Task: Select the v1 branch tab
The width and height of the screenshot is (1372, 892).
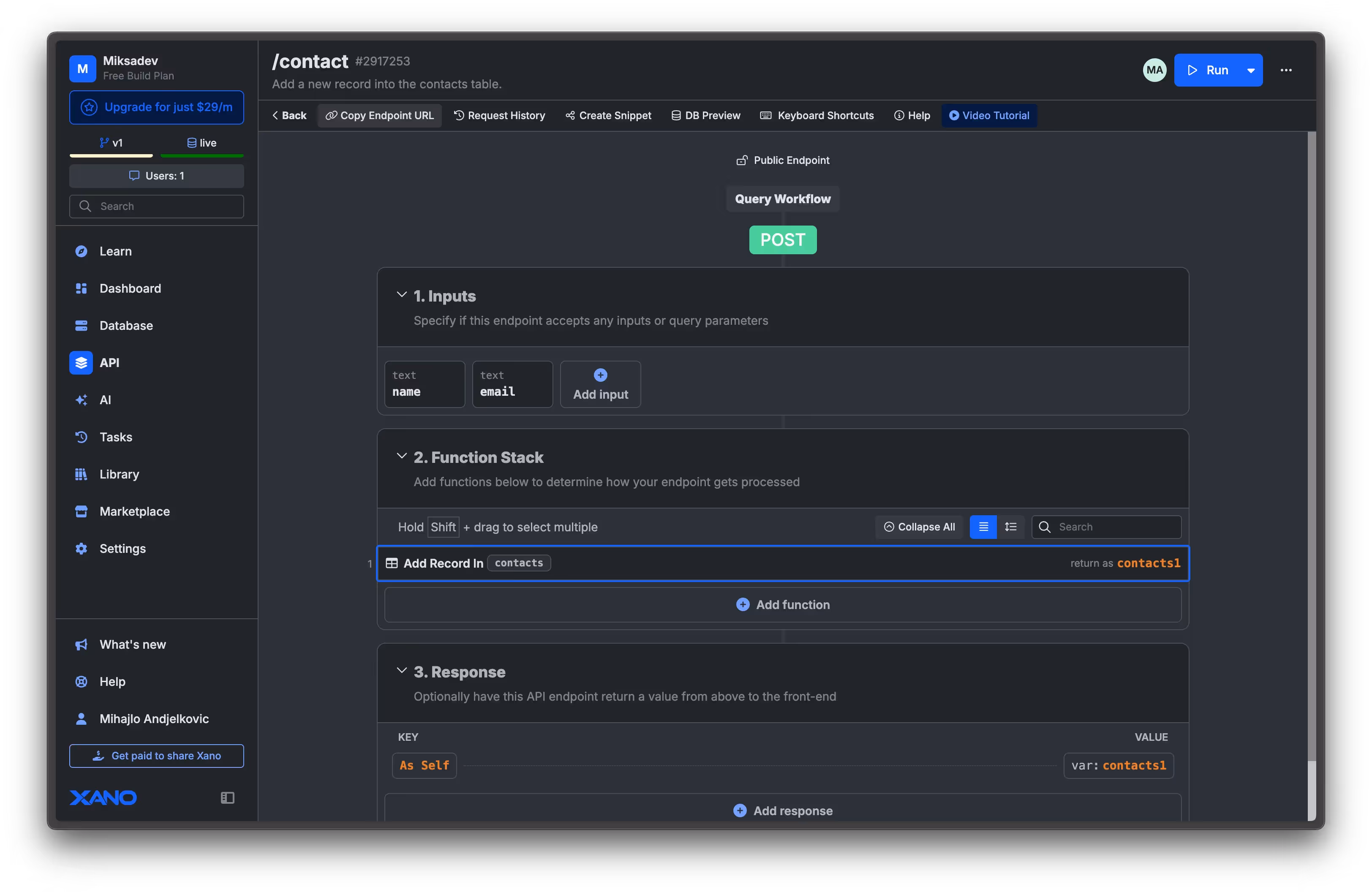Action: 111,142
